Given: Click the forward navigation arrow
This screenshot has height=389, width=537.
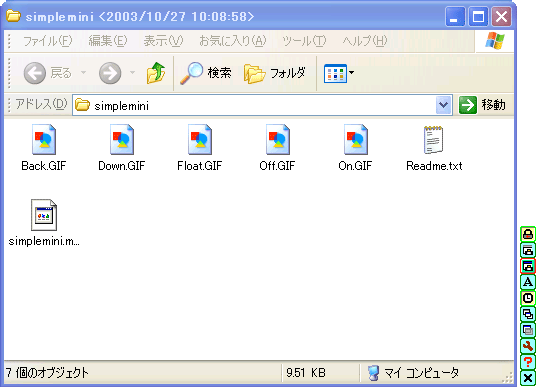Looking at the screenshot, I should click(x=110, y=73).
